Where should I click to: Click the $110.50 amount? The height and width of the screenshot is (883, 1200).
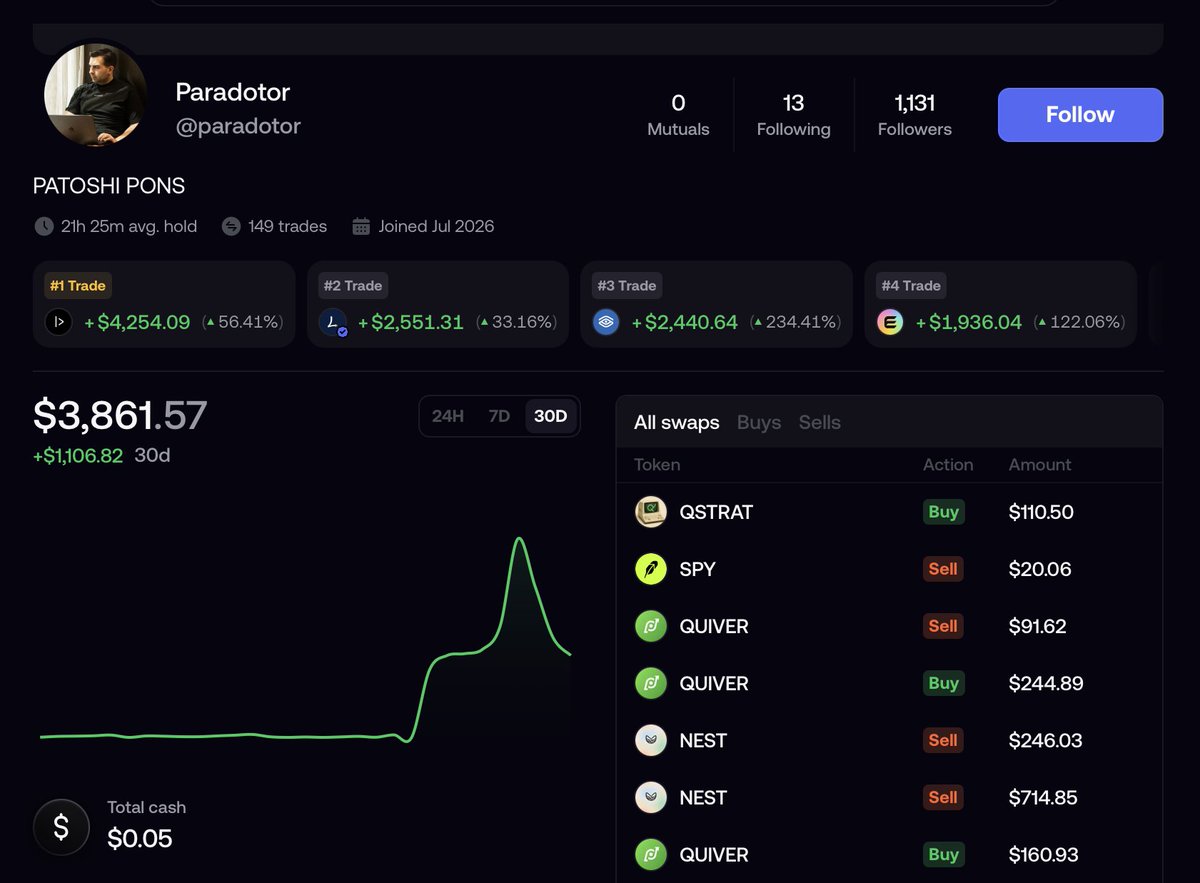(1041, 512)
